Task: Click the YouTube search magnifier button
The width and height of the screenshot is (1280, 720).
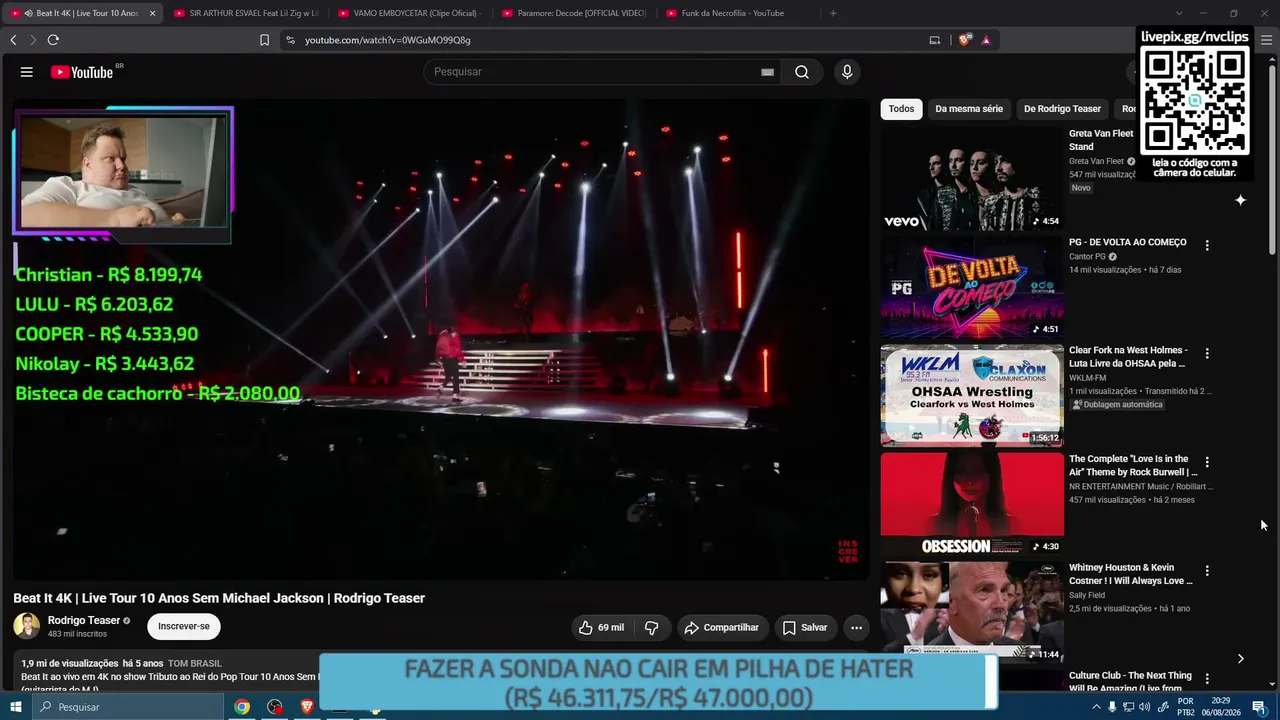Action: coord(802,72)
